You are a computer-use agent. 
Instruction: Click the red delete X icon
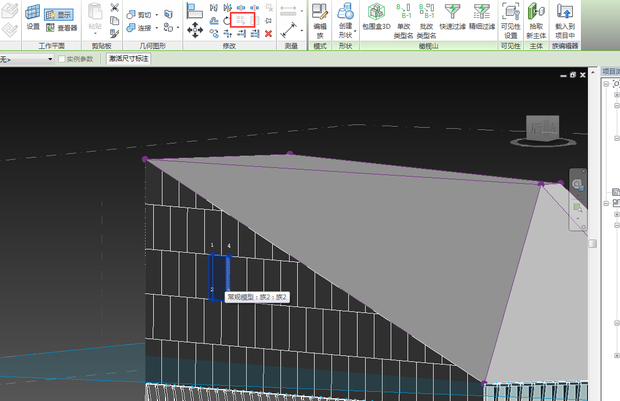coord(268,33)
